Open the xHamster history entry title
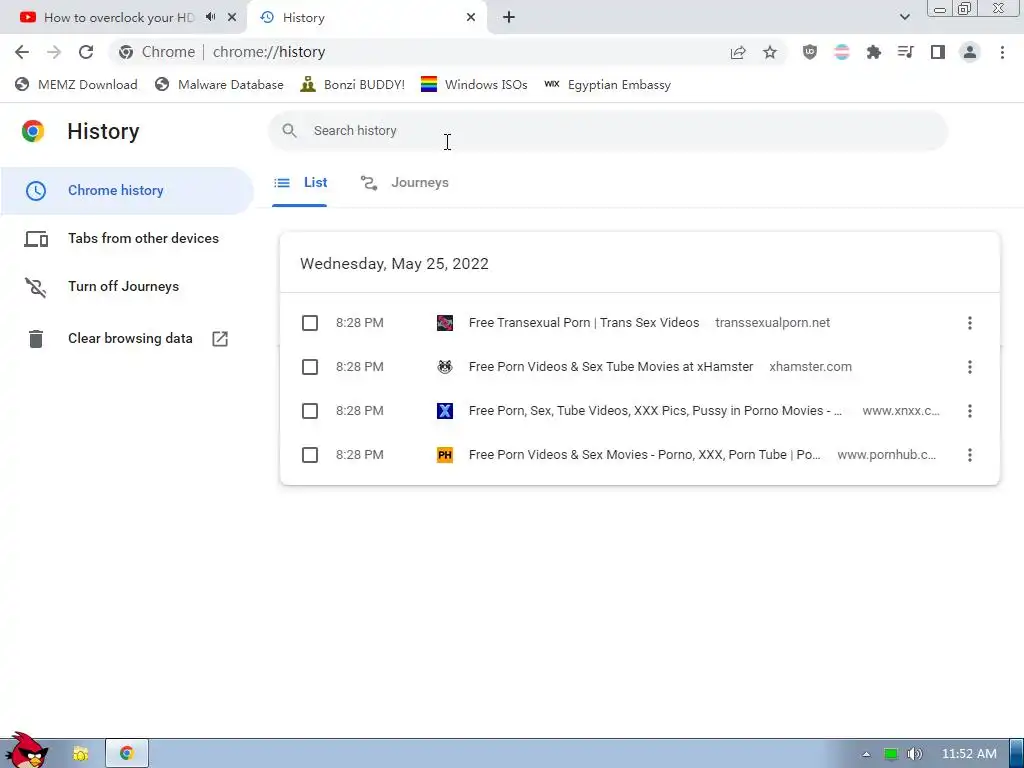Viewport: 1024px width, 768px height. pyautogui.click(x=611, y=367)
